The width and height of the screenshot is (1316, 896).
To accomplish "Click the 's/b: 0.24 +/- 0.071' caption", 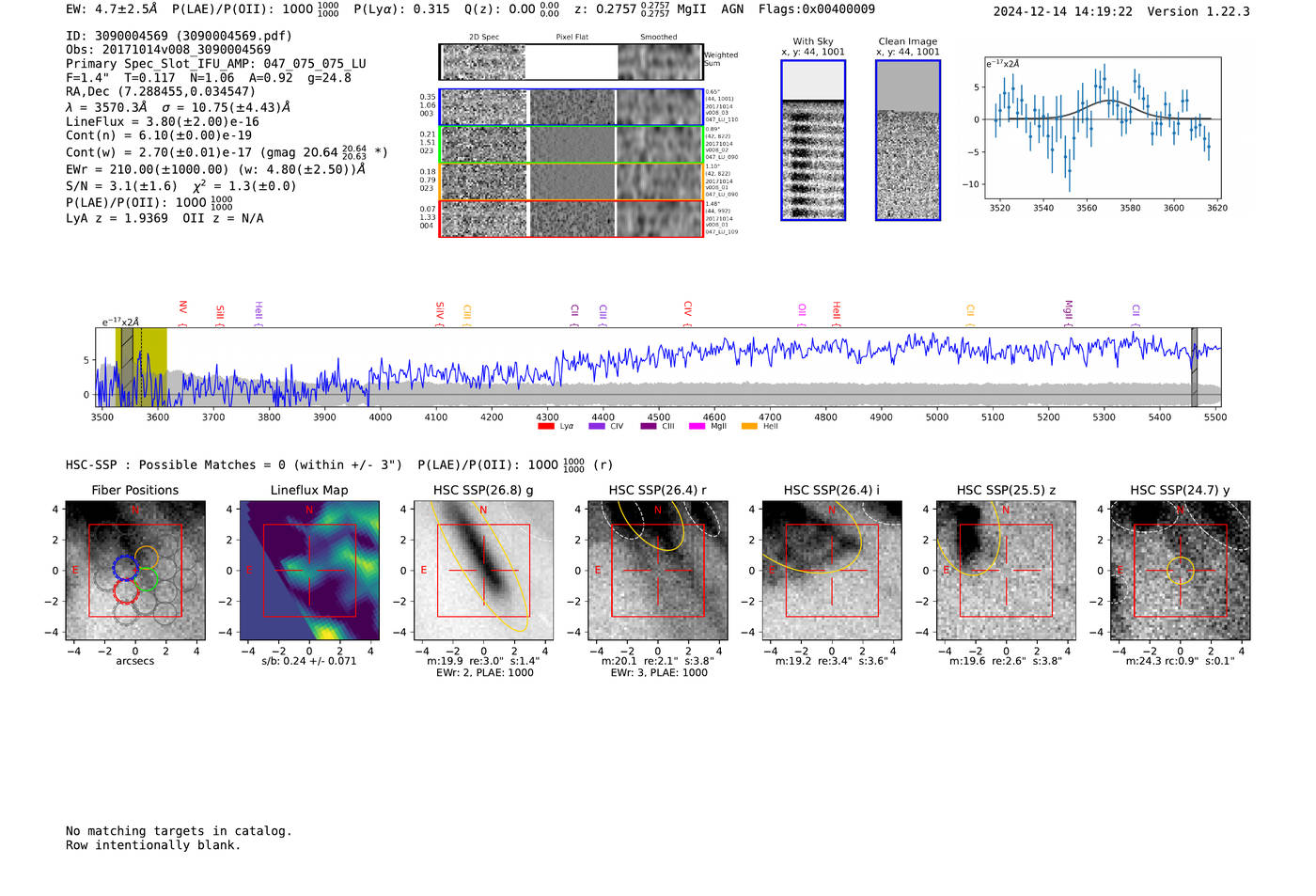I will [309, 661].
